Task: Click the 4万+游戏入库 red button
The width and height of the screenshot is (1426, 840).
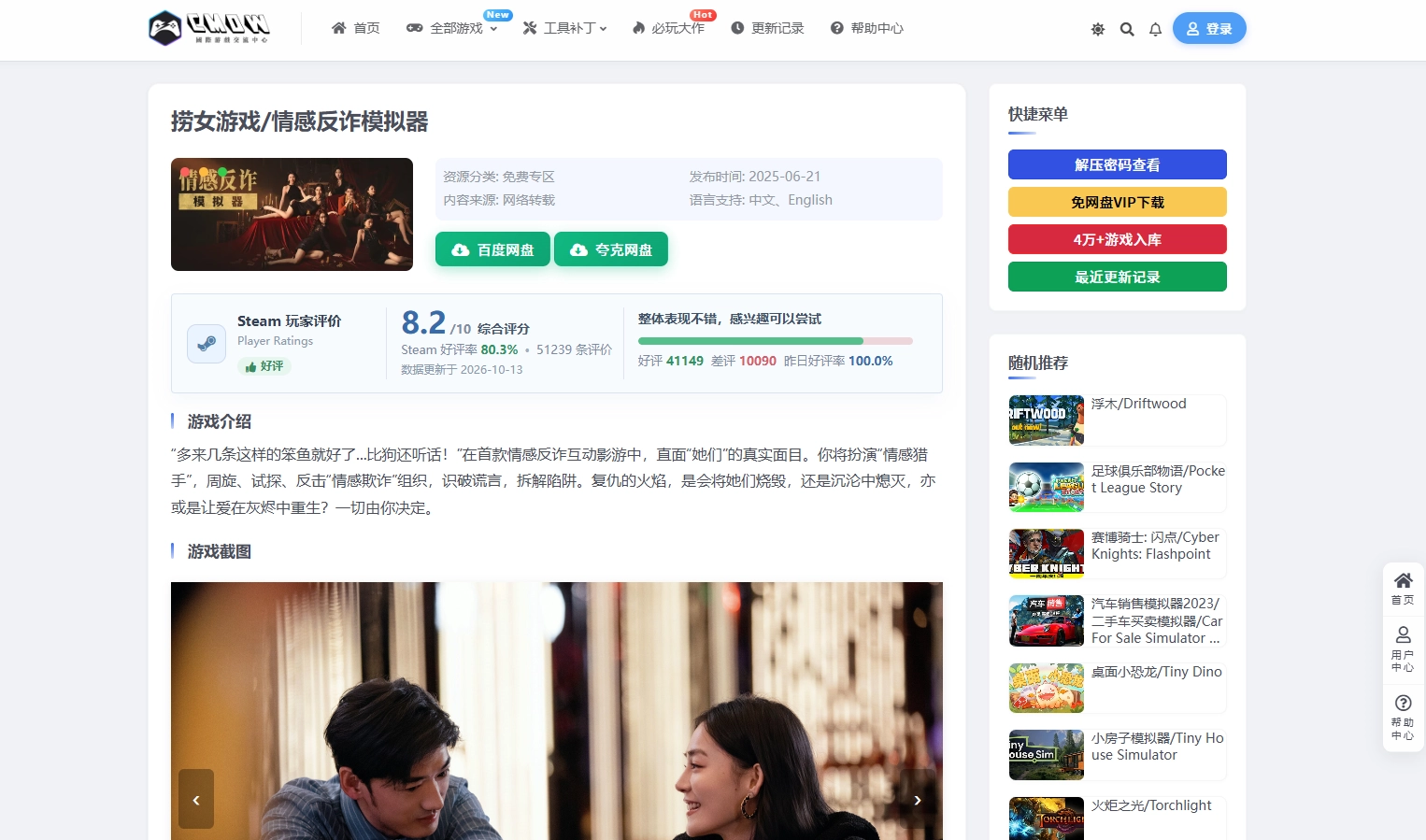Action: 1118,239
